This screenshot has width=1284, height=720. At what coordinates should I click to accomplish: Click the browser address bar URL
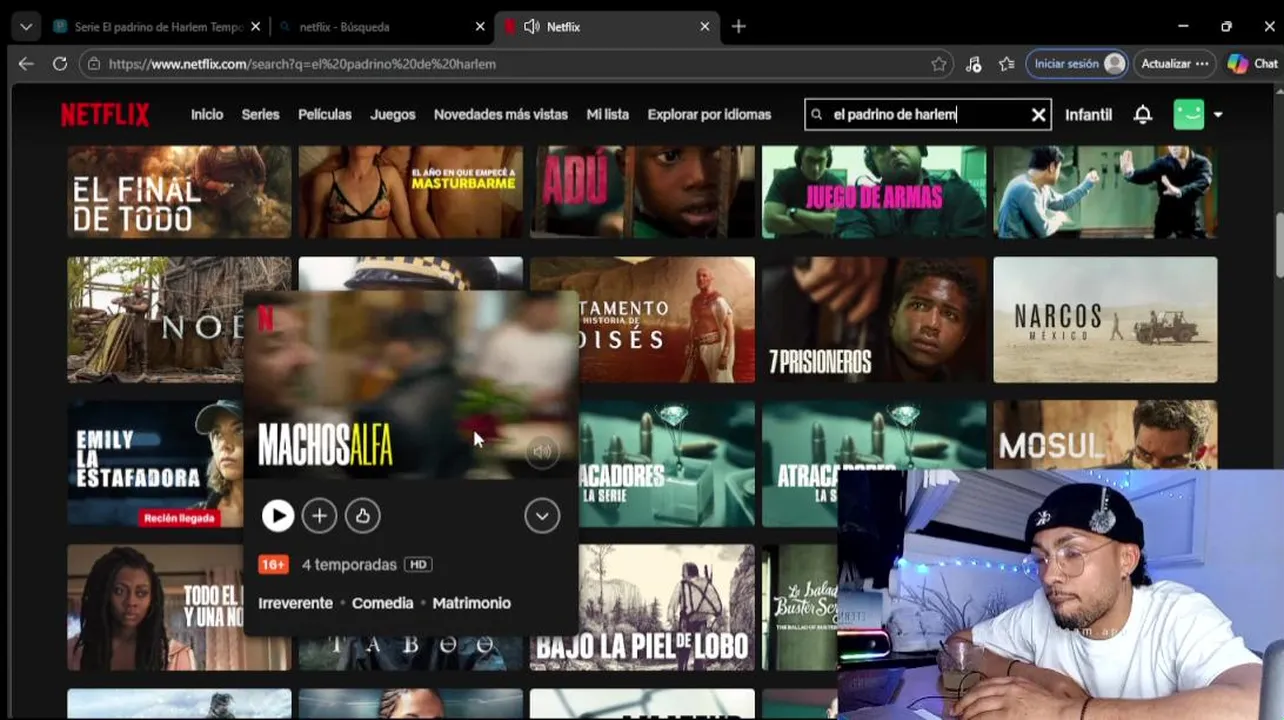[x=302, y=64]
